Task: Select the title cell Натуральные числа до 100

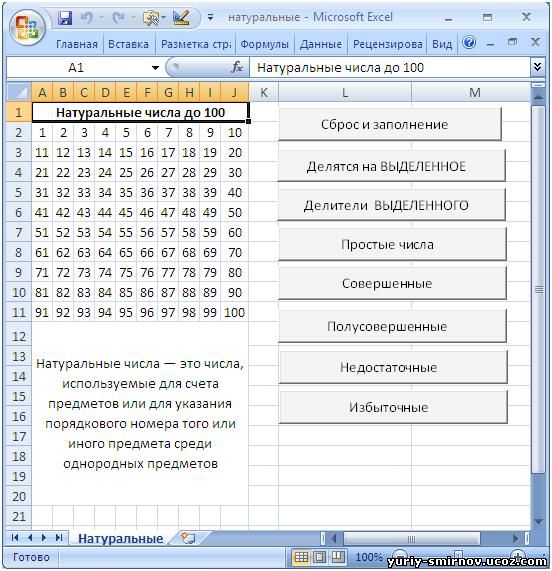Action: [x=140, y=112]
